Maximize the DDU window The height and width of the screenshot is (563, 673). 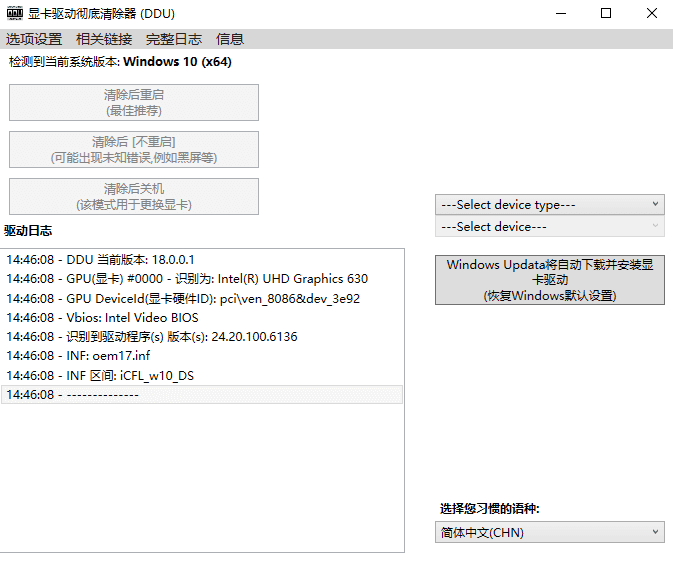coord(606,14)
